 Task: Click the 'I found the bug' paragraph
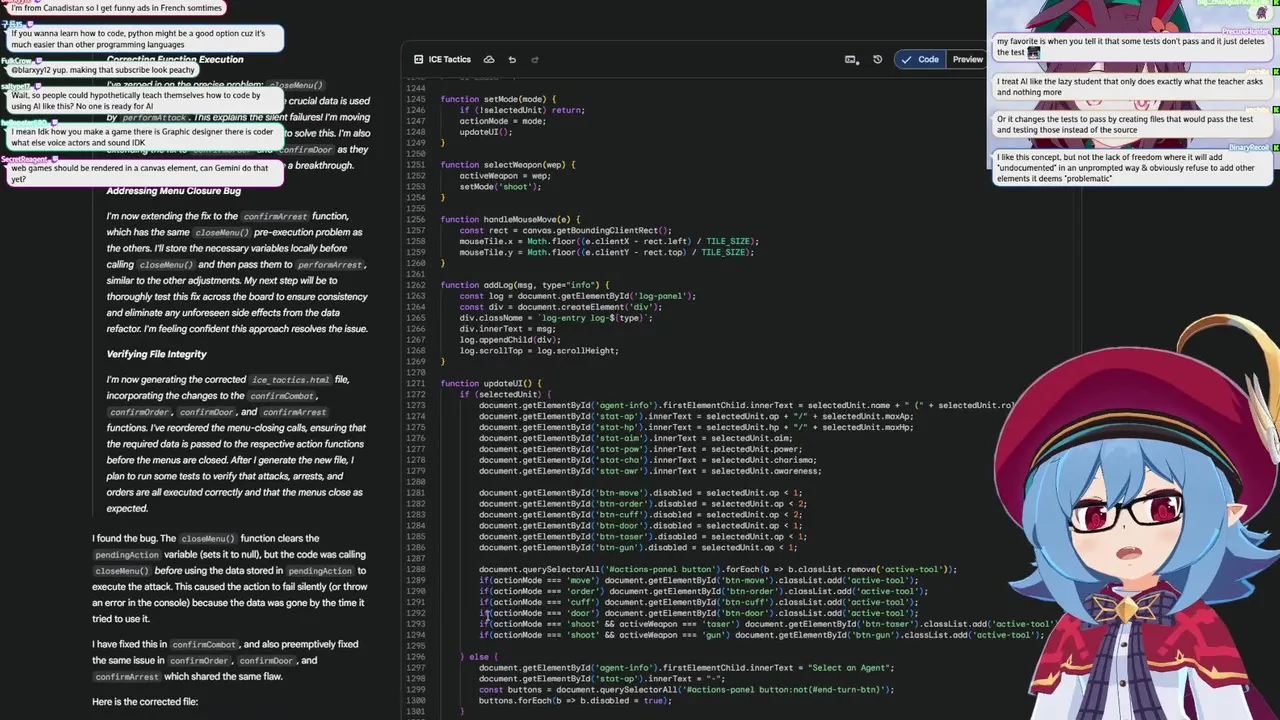point(230,578)
